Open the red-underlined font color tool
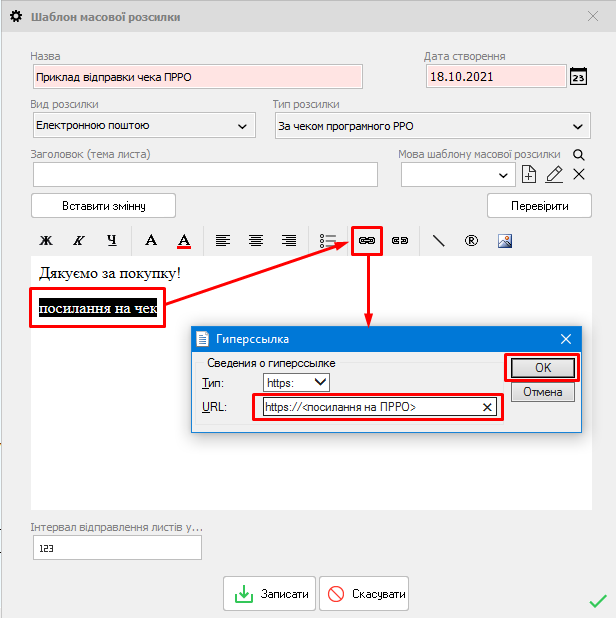 [183, 240]
